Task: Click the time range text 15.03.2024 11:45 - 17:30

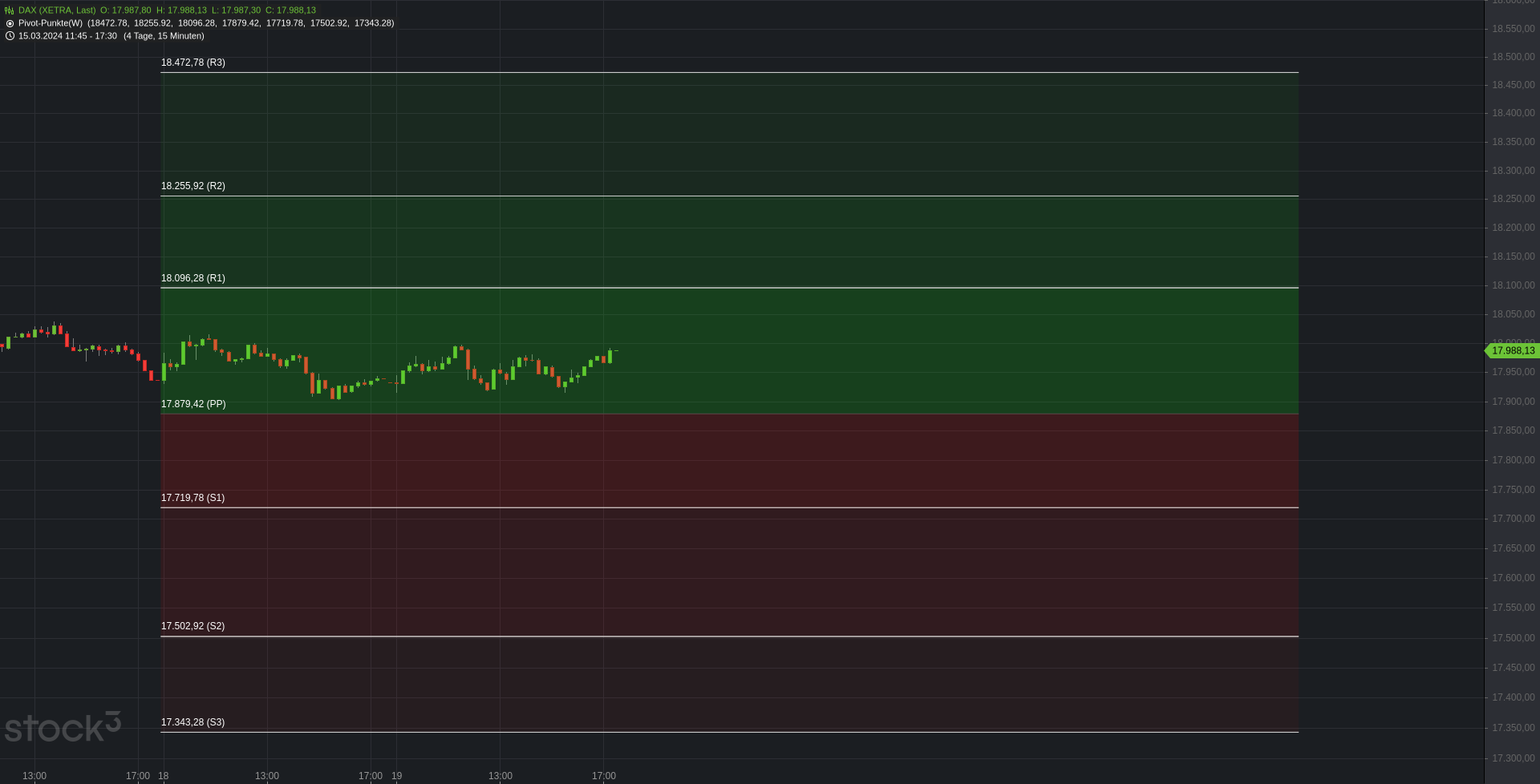Action: [67, 36]
